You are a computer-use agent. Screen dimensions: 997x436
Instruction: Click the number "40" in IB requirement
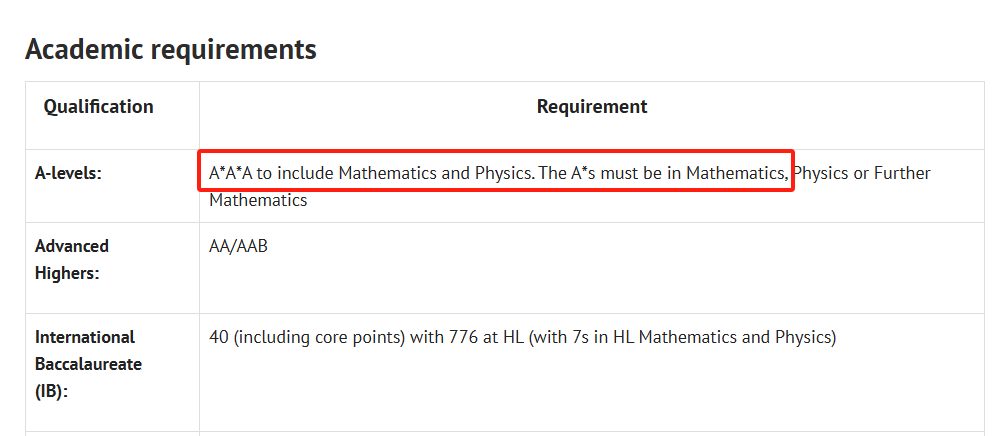(x=219, y=337)
